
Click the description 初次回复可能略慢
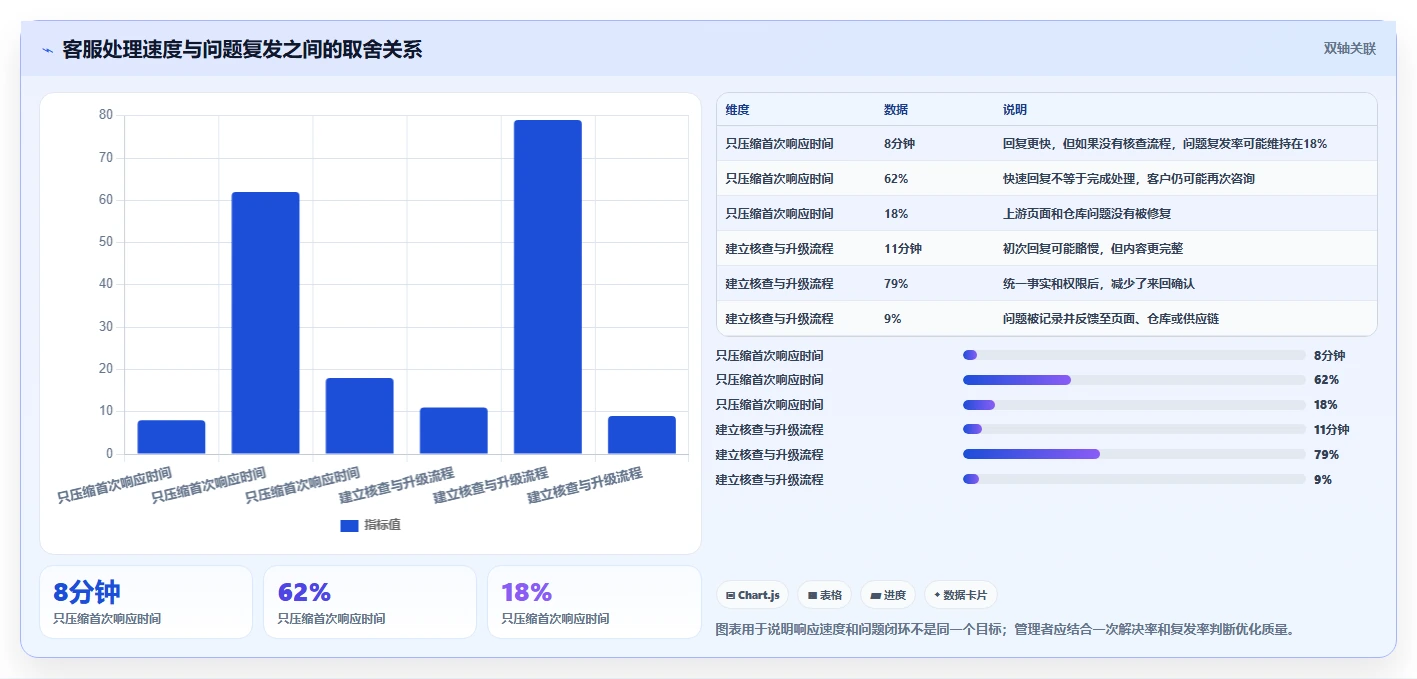pyautogui.click(x=1093, y=249)
